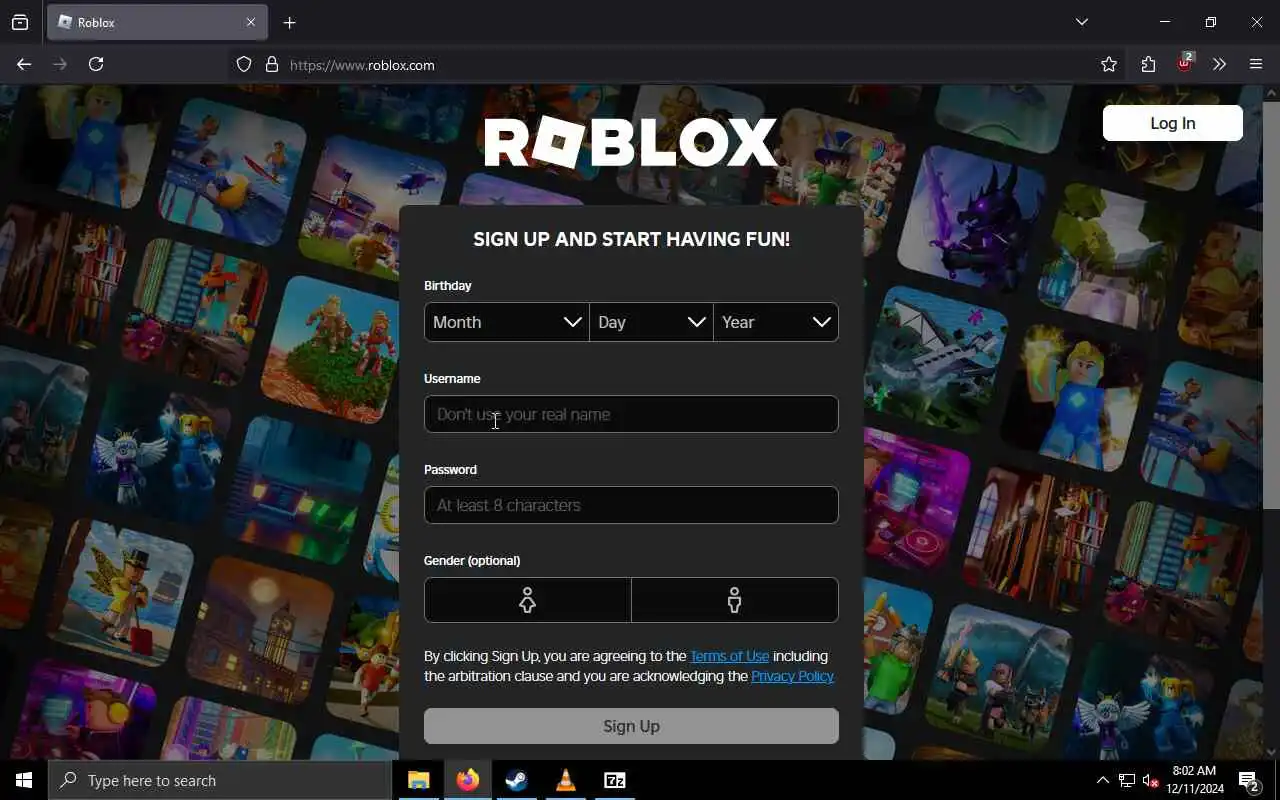The image size is (1280, 800).
Task: Open the network status tray icon
Action: tap(1127, 780)
